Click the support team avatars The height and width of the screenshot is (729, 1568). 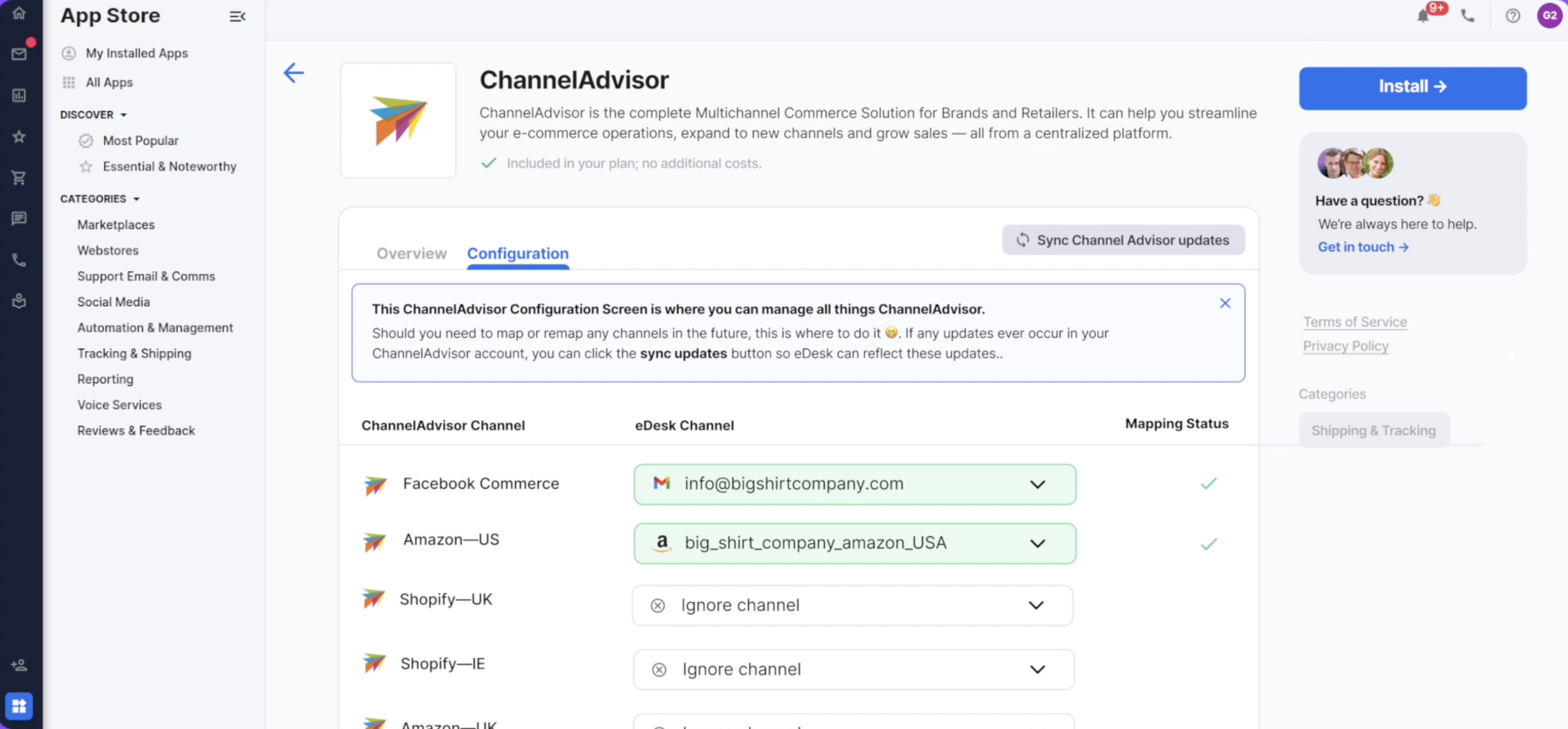1355,164
